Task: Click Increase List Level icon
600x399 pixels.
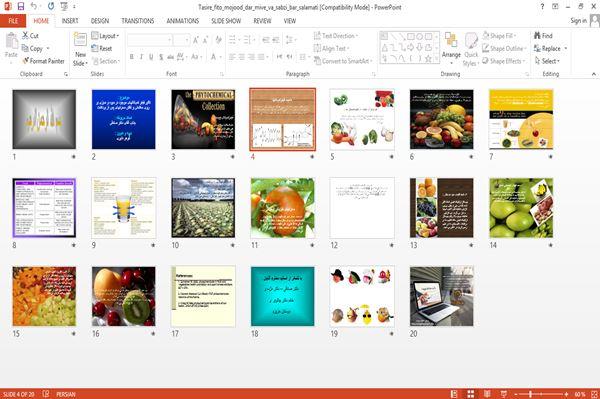Action: [x=276, y=40]
